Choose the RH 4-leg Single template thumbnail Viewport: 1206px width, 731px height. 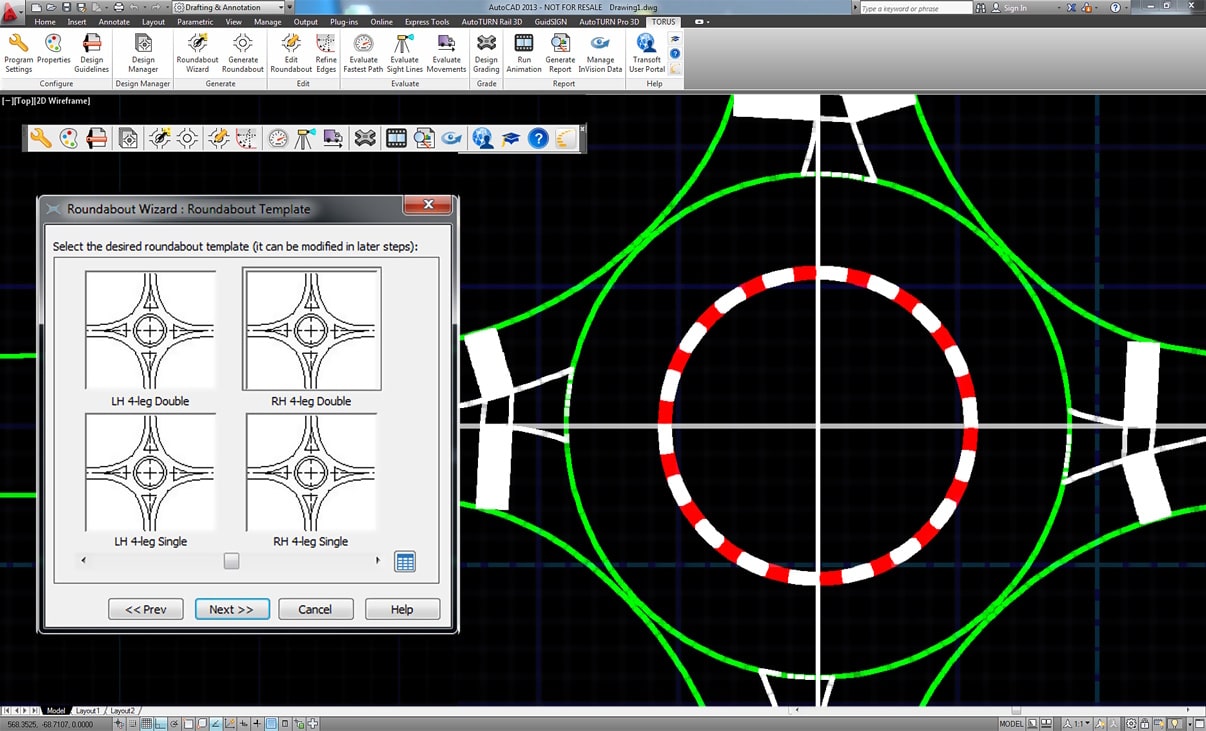coord(311,473)
